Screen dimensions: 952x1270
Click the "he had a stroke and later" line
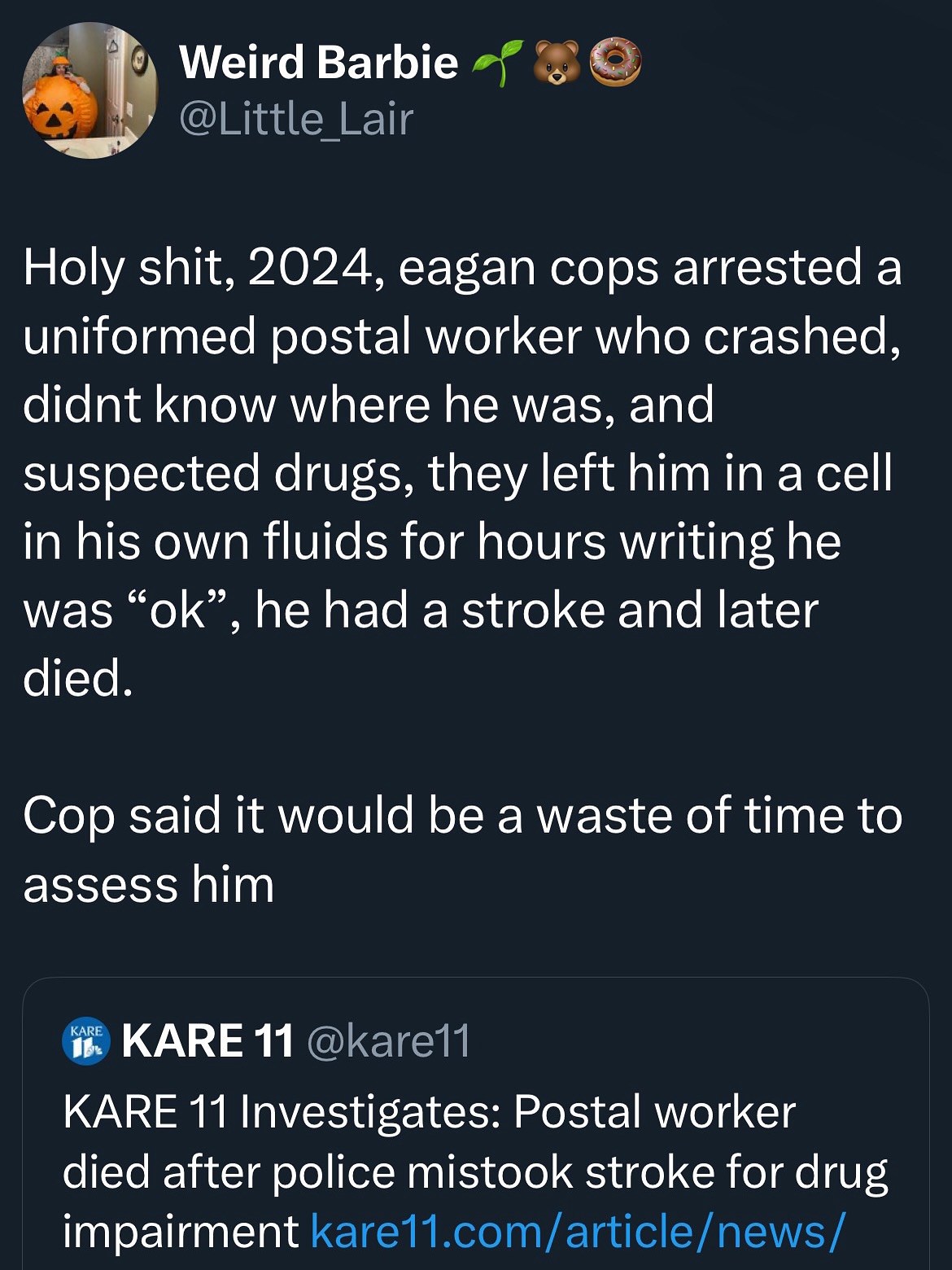[x=537, y=610]
